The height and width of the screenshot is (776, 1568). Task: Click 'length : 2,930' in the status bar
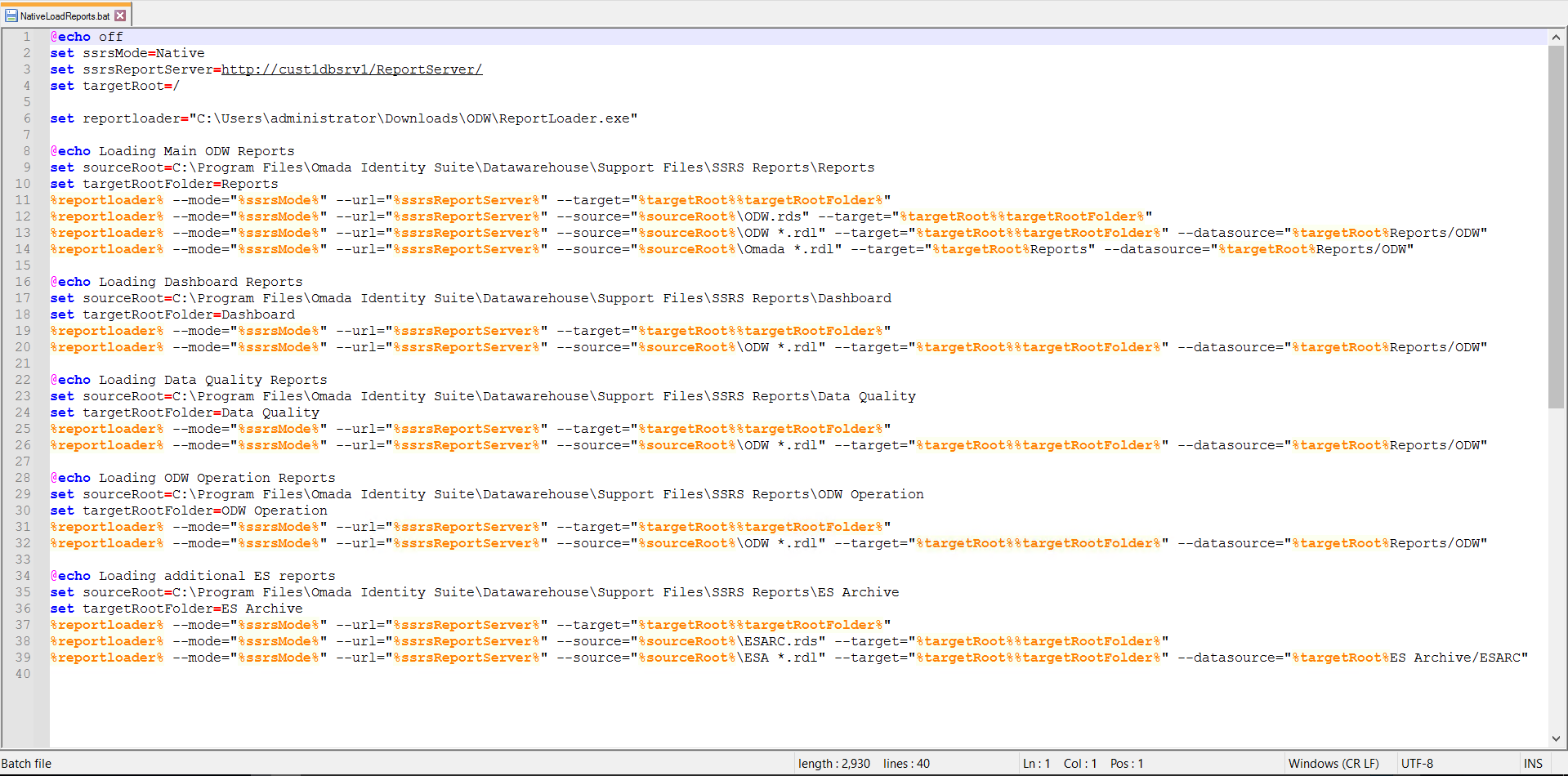834,764
